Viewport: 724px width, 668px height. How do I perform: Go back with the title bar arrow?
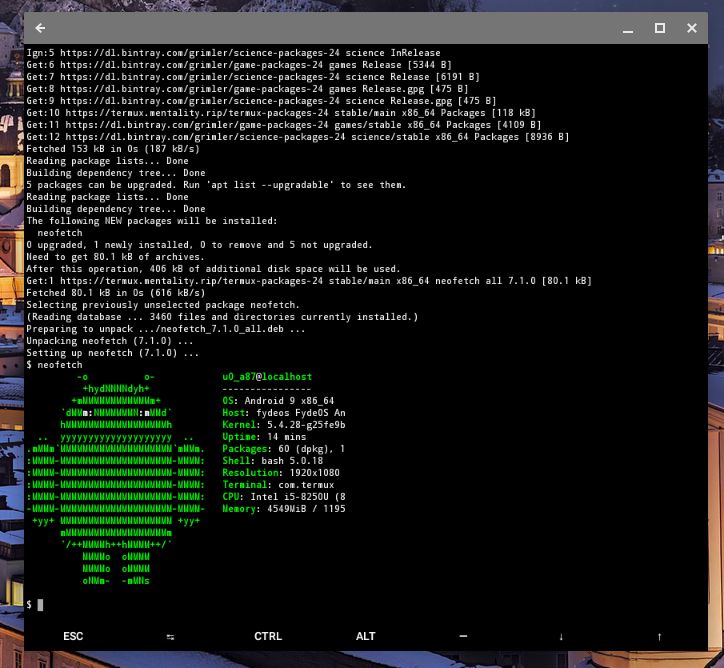pos(40,28)
